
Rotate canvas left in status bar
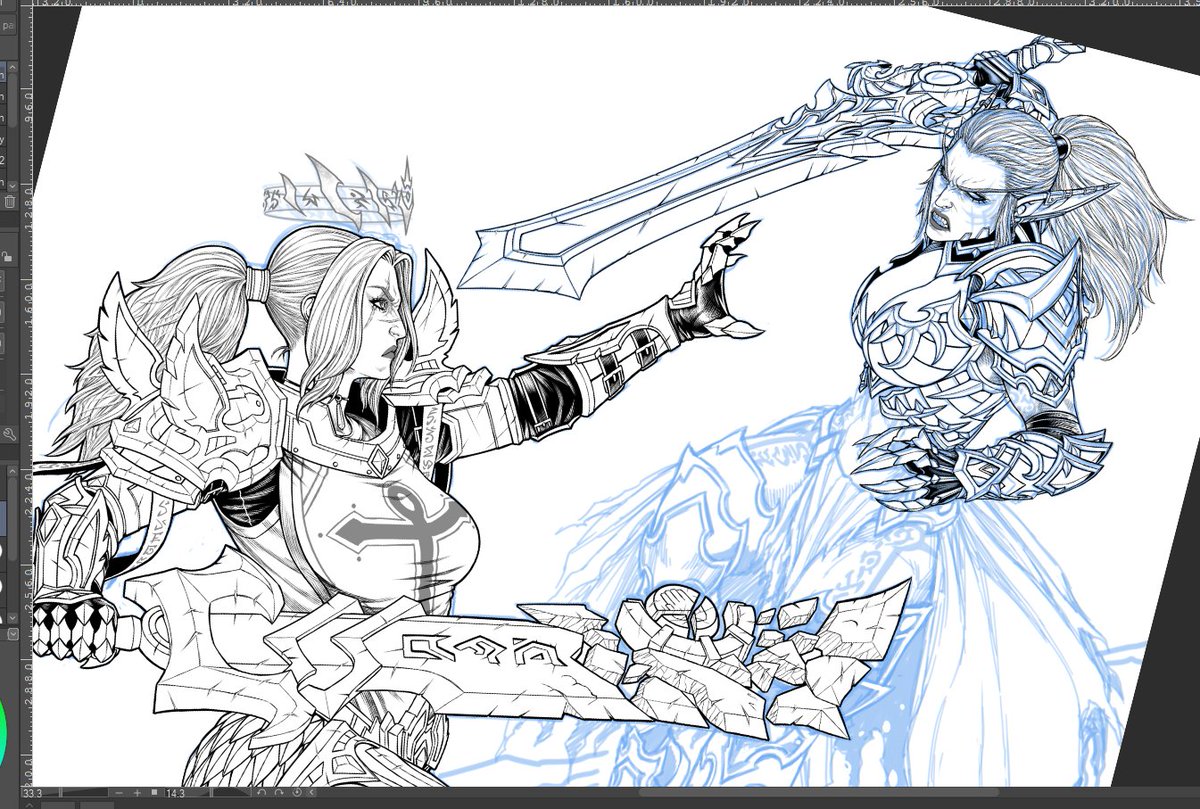(262, 793)
